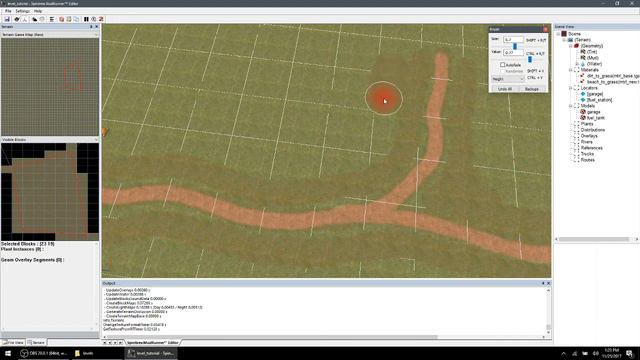Click the third toolbar icon with thin lines

tap(24, 19)
